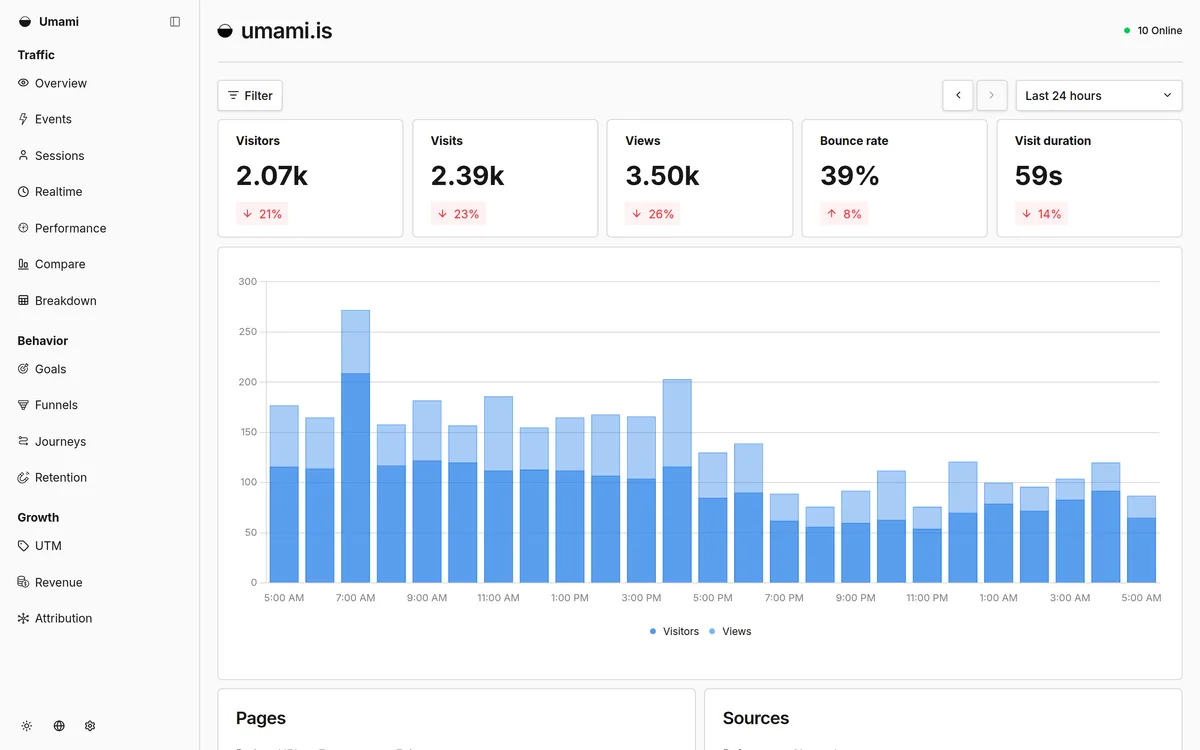The width and height of the screenshot is (1200, 750).
Task: Click the umami.is site title
Action: coord(286,31)
